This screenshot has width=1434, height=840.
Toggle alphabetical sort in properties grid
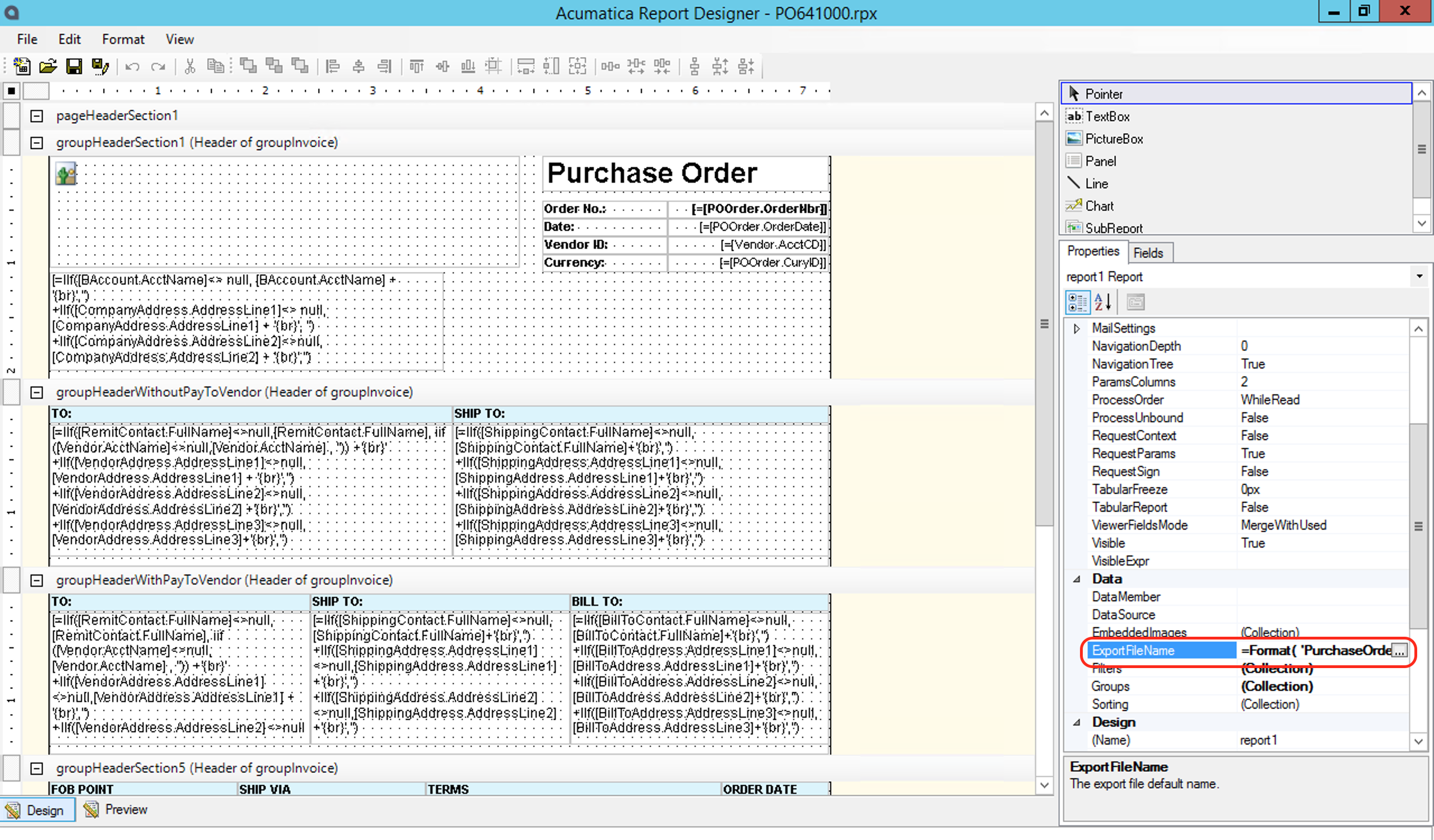(x=1102, y=302)
